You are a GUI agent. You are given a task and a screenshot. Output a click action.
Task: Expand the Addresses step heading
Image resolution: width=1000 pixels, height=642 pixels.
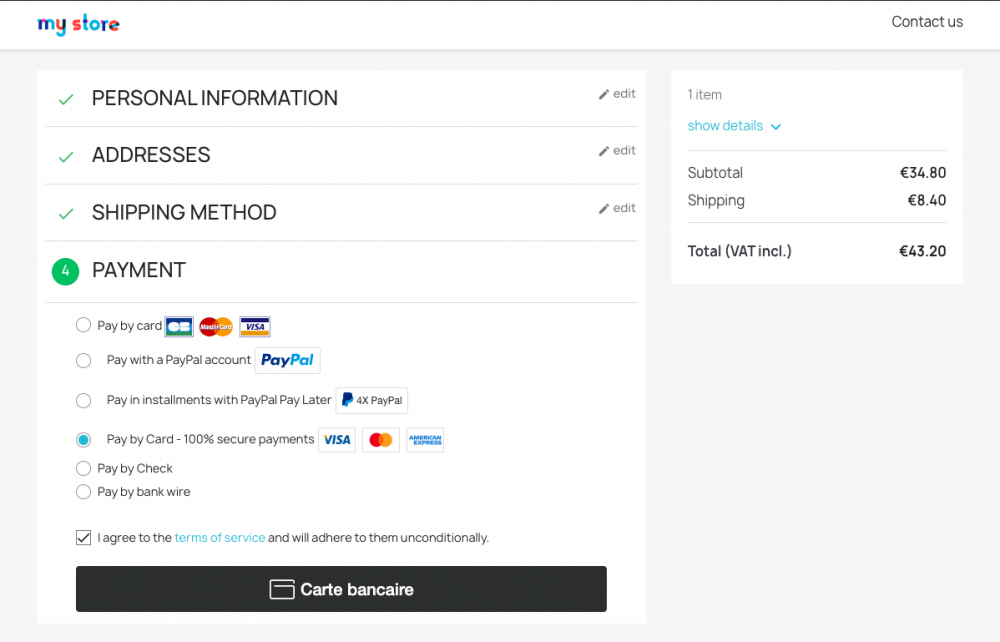[x=151, y=155]
